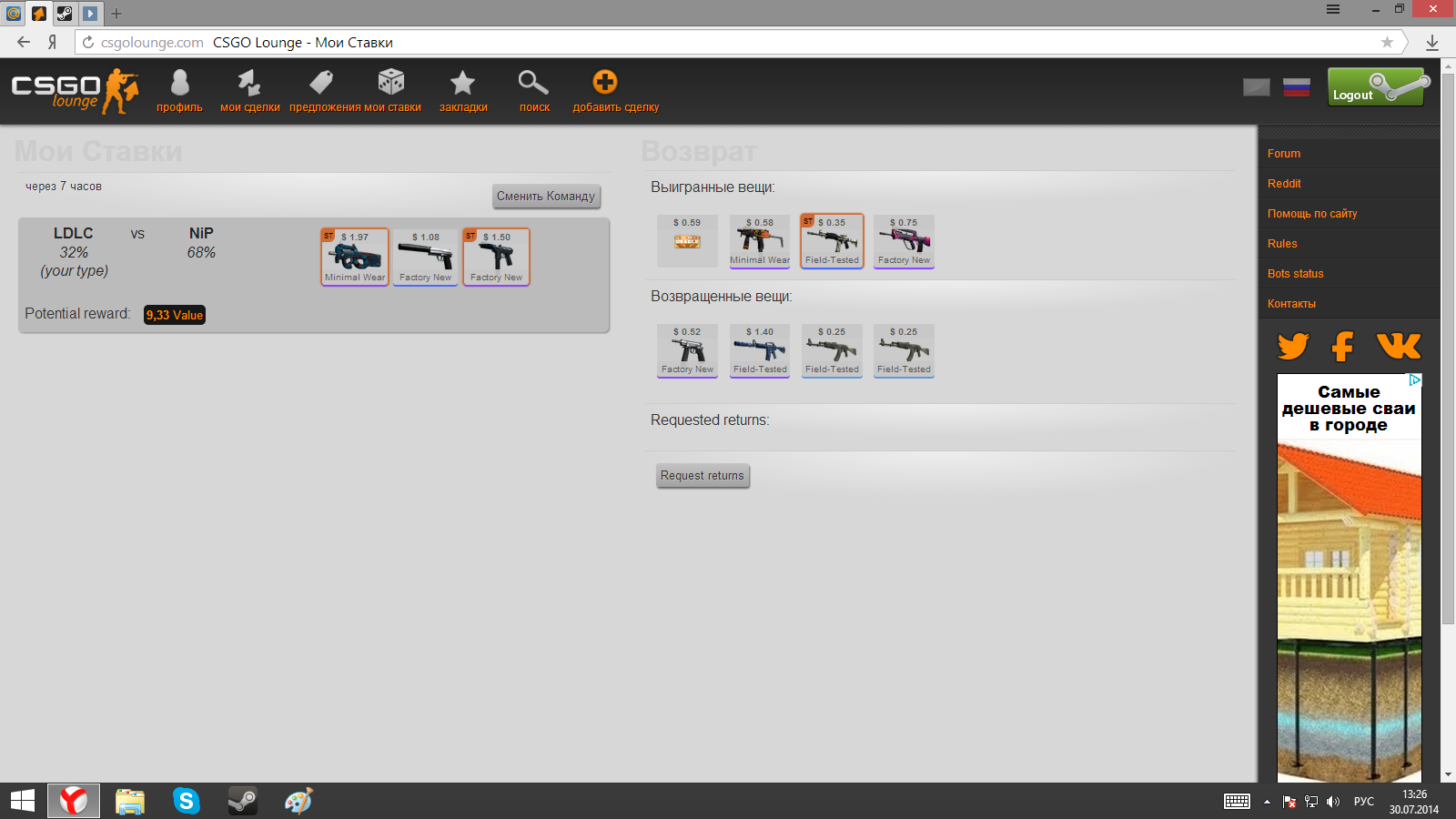Image resolution: width=1456 pixels, height=819 pixels.
Task: Open the Контакты sidebar link
Action: click(1291, 304)
